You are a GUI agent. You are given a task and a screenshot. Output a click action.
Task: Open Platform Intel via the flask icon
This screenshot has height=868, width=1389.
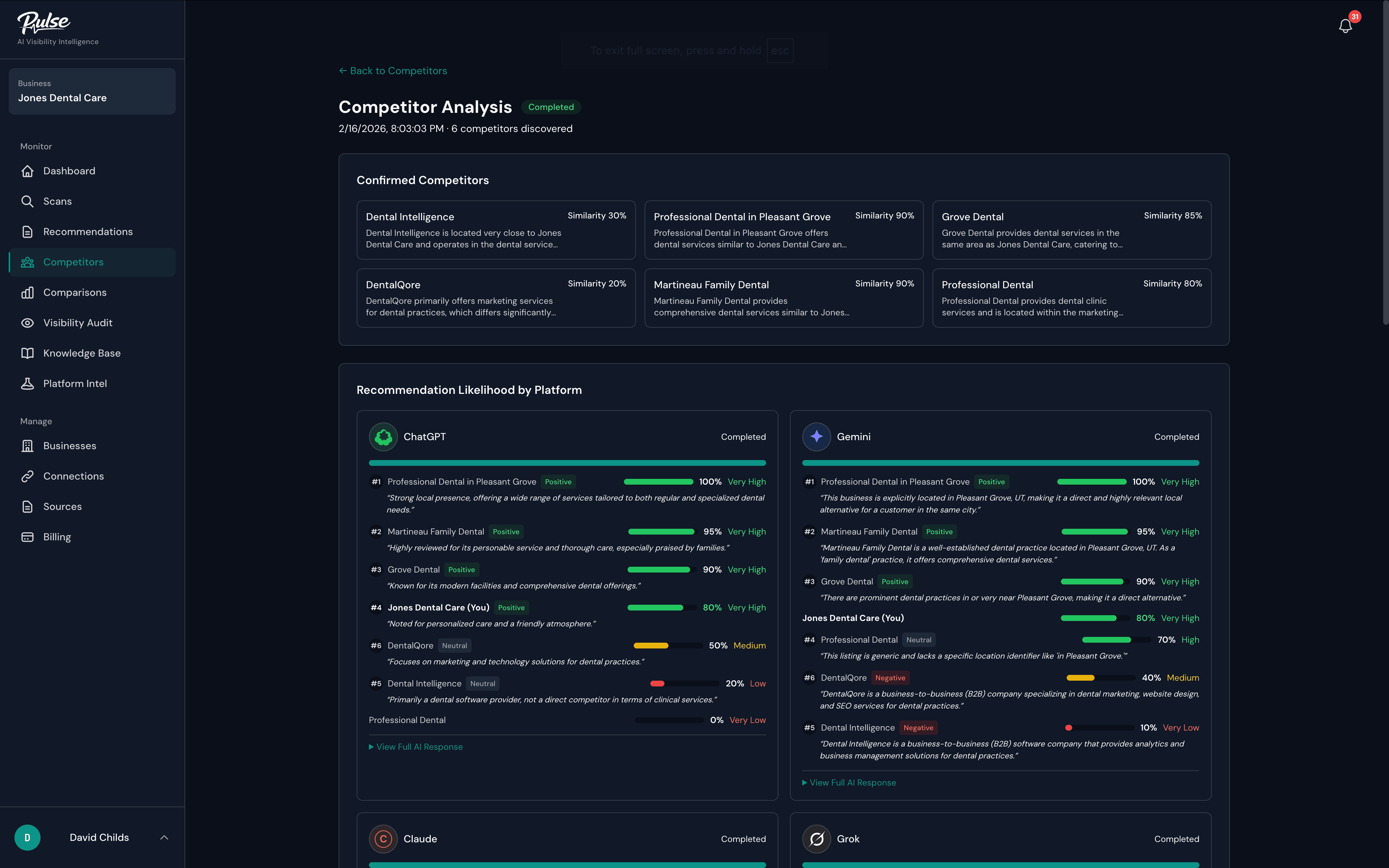27,383
